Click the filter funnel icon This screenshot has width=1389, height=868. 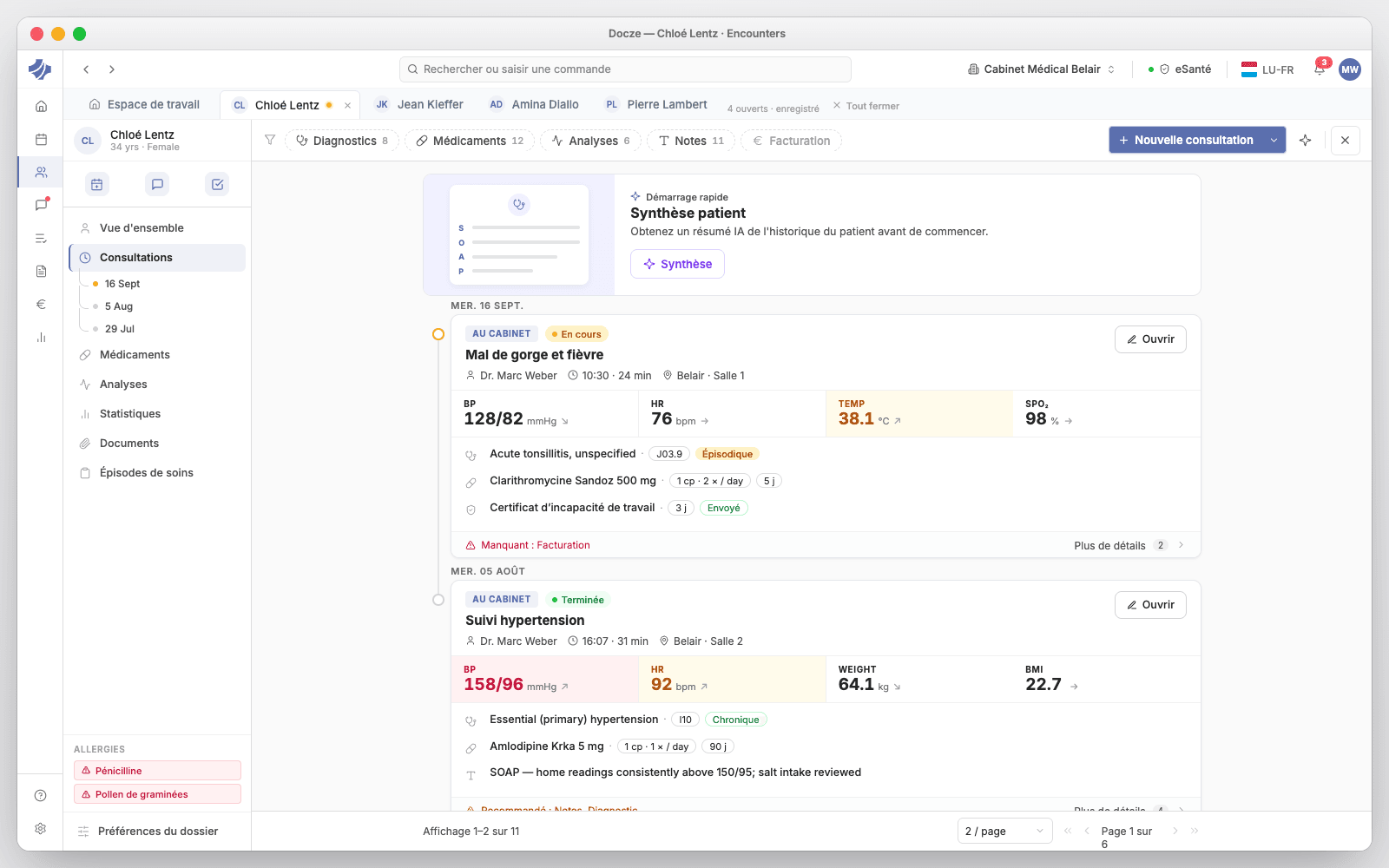[270, 140]
